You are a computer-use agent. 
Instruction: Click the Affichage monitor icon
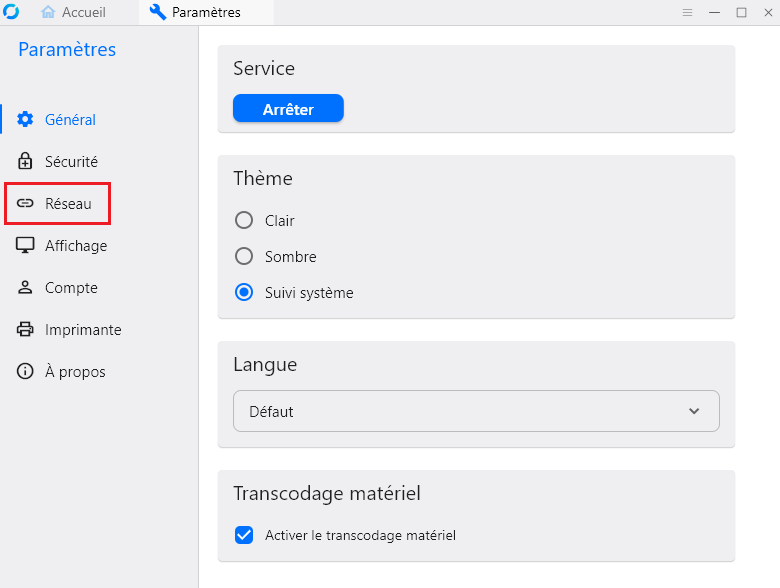[26, 246]
